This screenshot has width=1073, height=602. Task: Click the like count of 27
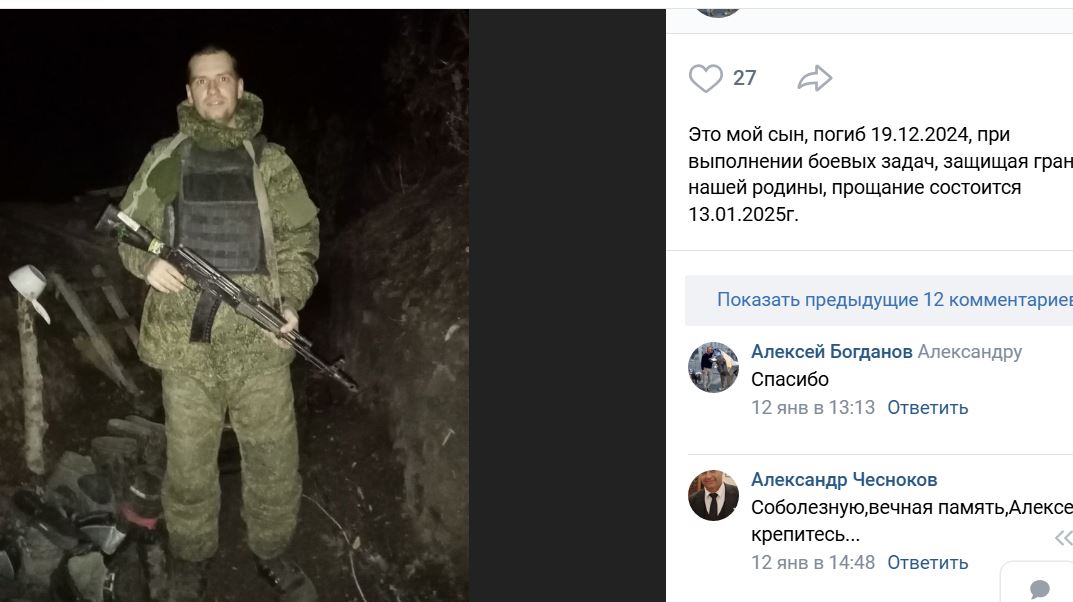[x=745, y=78]
